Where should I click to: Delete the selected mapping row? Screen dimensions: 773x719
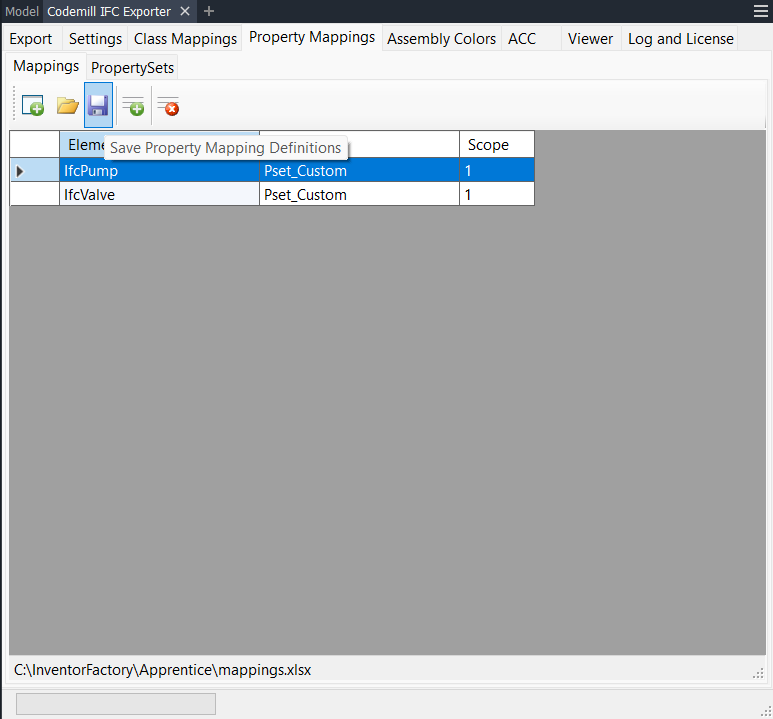[x=168, y=106]
